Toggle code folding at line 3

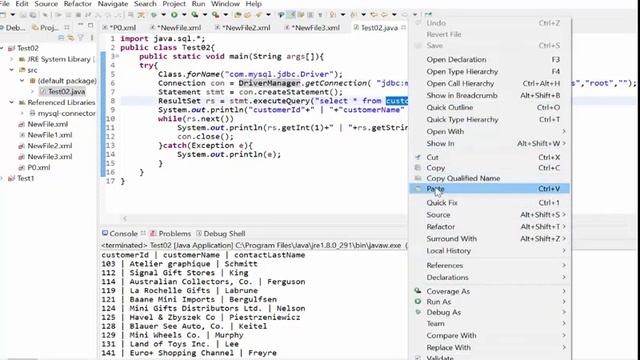[x=117, y=56]
